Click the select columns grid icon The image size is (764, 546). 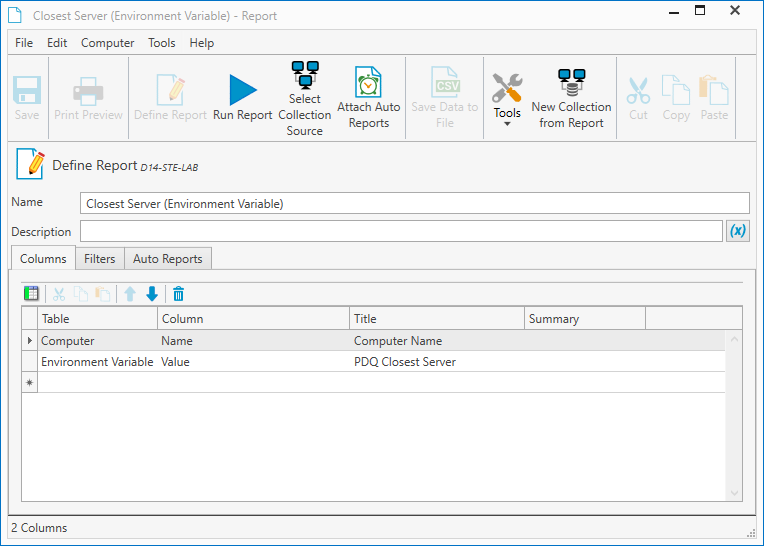pos(31,293)
